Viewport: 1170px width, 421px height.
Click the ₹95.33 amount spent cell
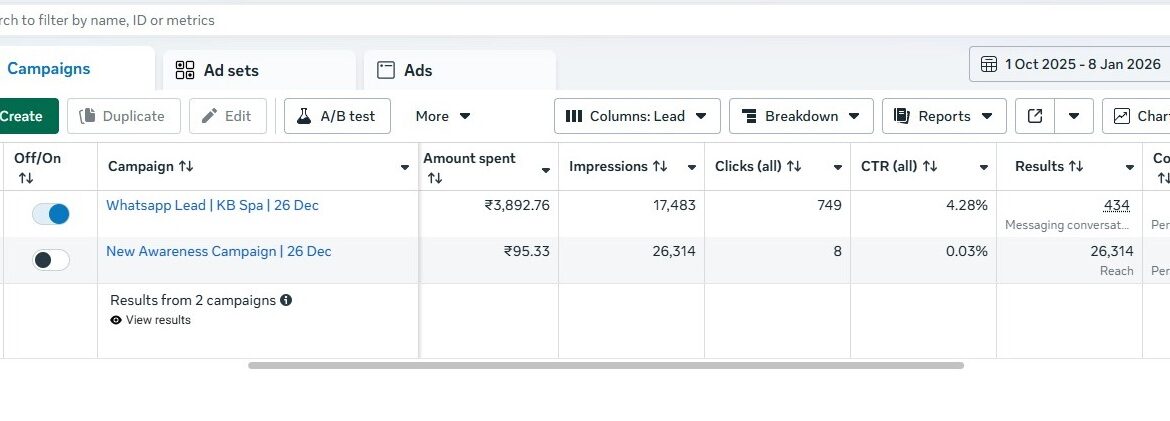pyautogui.click(x=527, y=252)
